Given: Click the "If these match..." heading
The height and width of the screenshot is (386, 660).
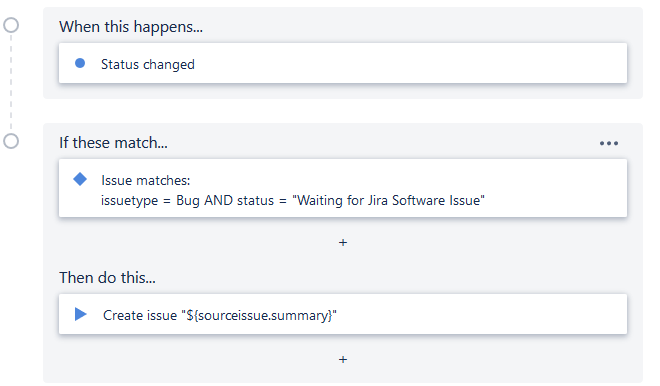Looking at the screenshot, I should pyautogui.click(x=113, y=143).
